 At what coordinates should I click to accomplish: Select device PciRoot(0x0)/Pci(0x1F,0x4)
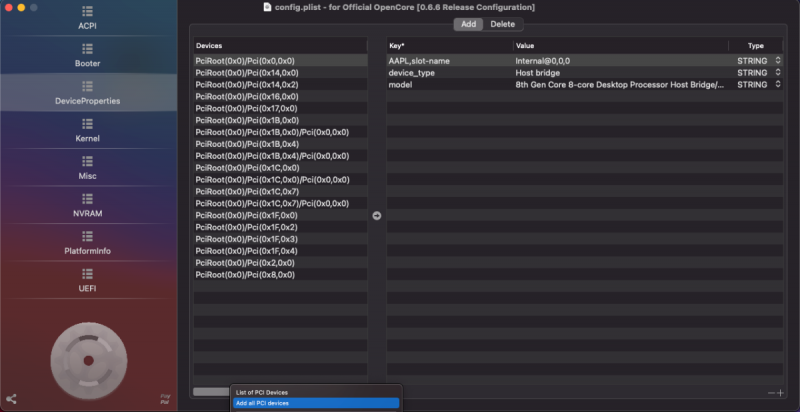tap(280, 251)
